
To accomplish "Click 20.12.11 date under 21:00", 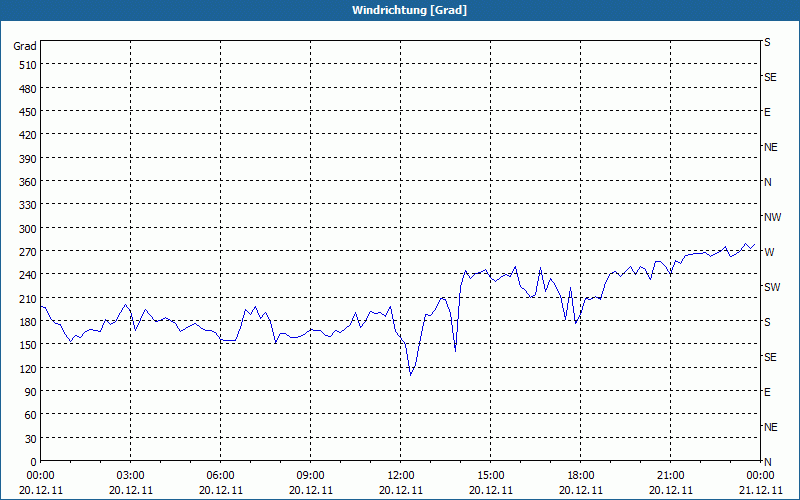I will click(670, 490).
